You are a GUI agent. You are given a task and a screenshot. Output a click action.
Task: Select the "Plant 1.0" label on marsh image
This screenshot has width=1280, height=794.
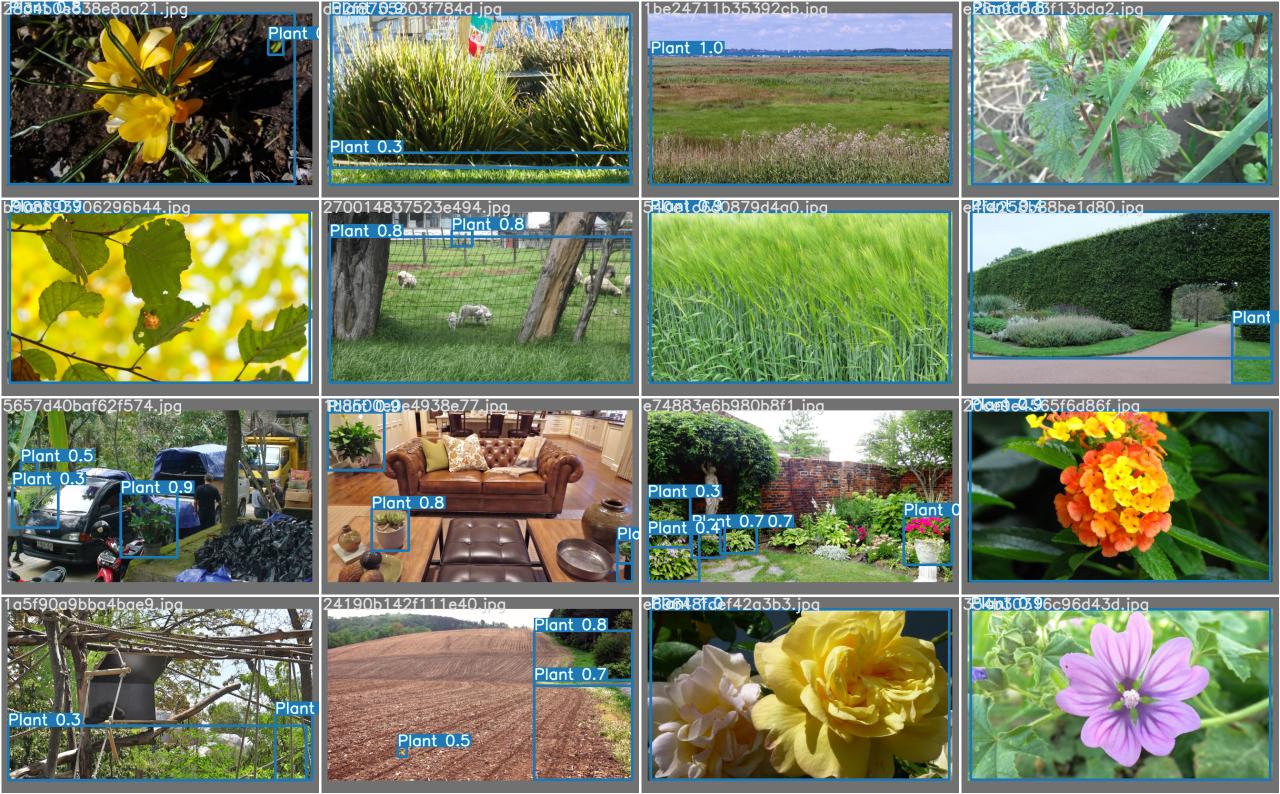click(686, 48)
